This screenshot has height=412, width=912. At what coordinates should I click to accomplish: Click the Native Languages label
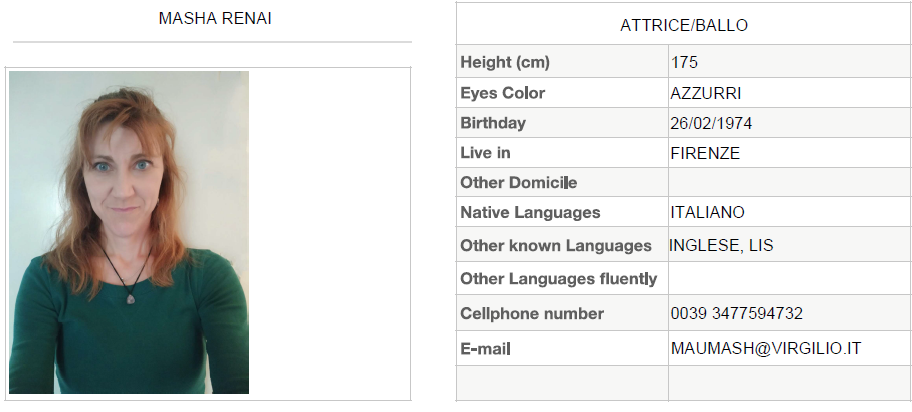[530, 212]
